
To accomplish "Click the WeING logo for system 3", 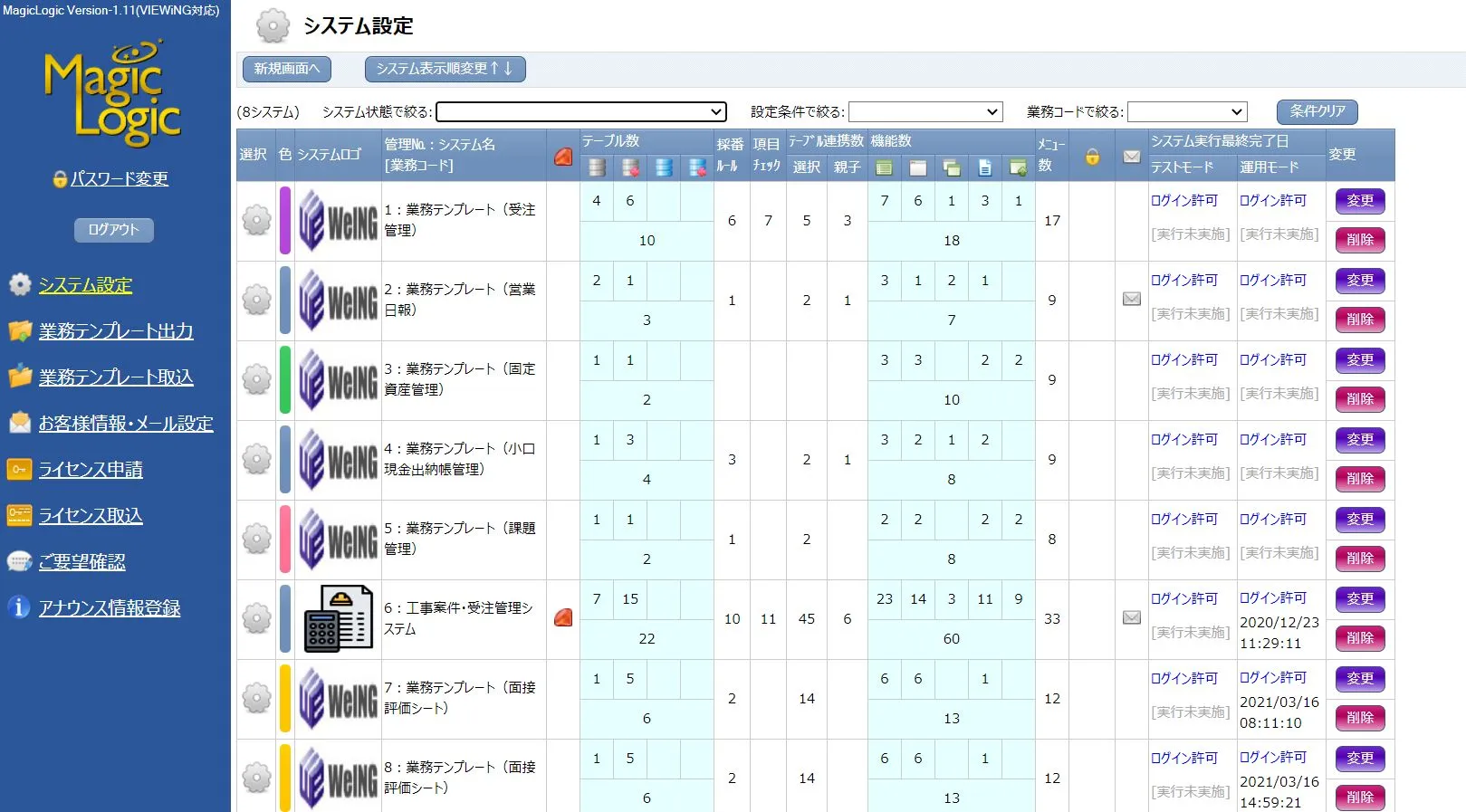I will (x=337, y=380).
